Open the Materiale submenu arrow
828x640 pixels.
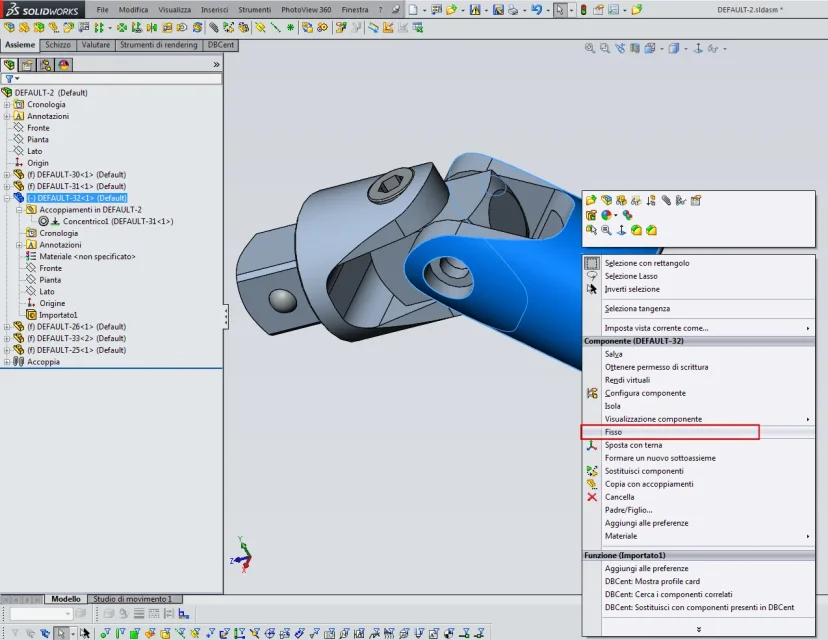click(x=807, y=536)
